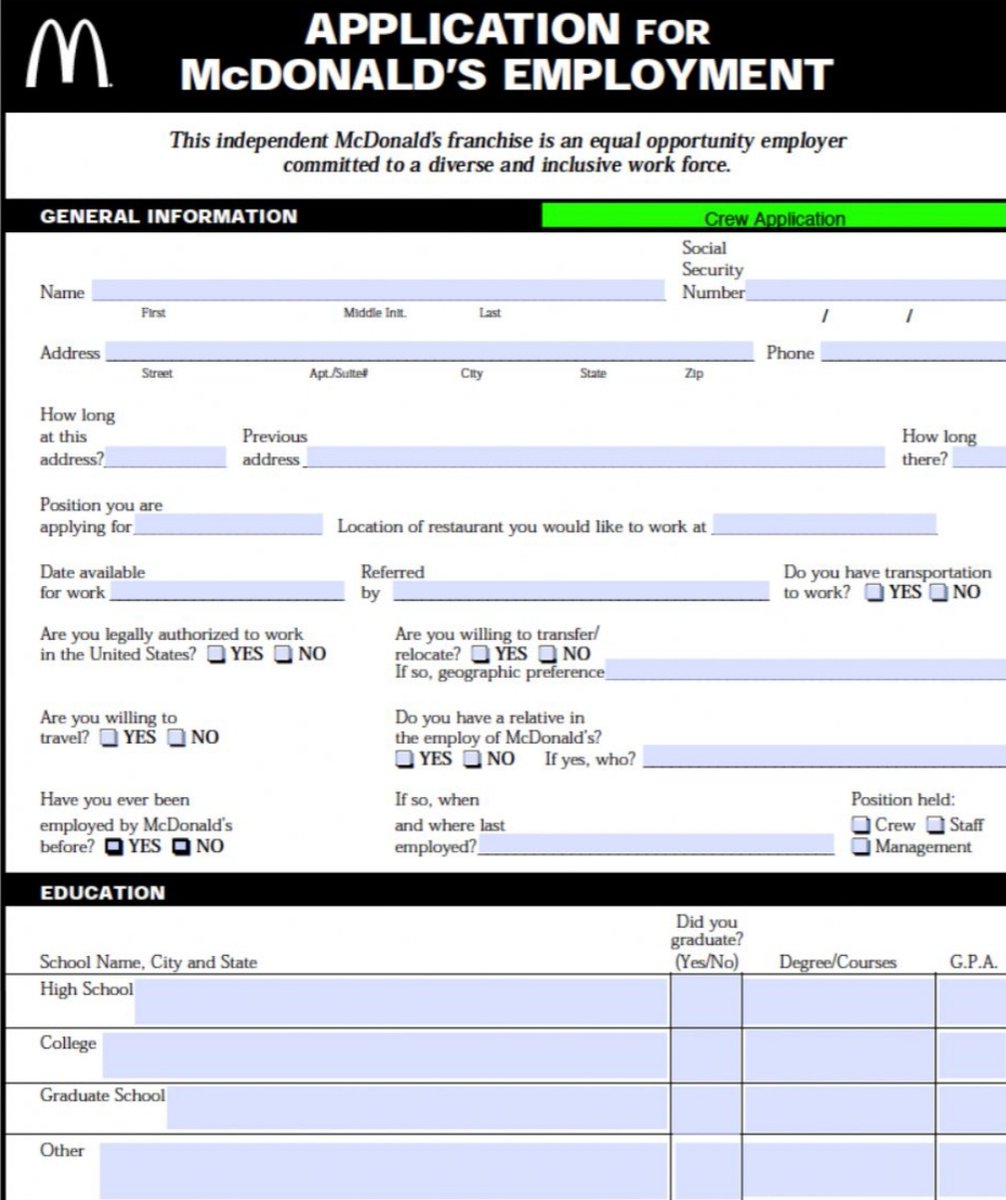Click the 'How long at this address' field

coord(165,458)
